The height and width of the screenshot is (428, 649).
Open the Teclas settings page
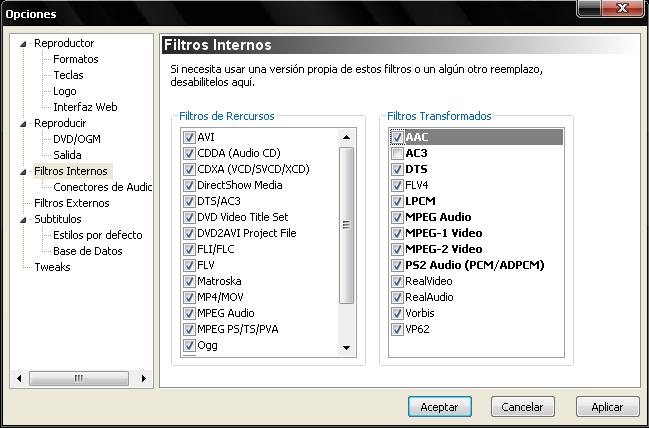click(x=68, y=75)
